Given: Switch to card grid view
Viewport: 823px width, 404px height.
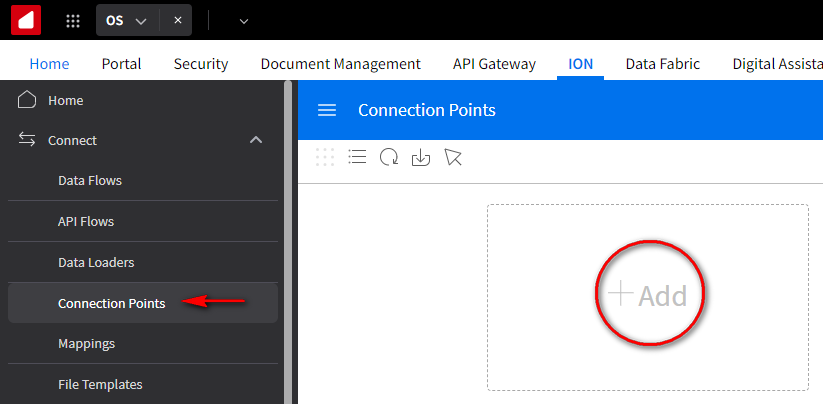Looking at the screenshot, I should pos(325,157).
